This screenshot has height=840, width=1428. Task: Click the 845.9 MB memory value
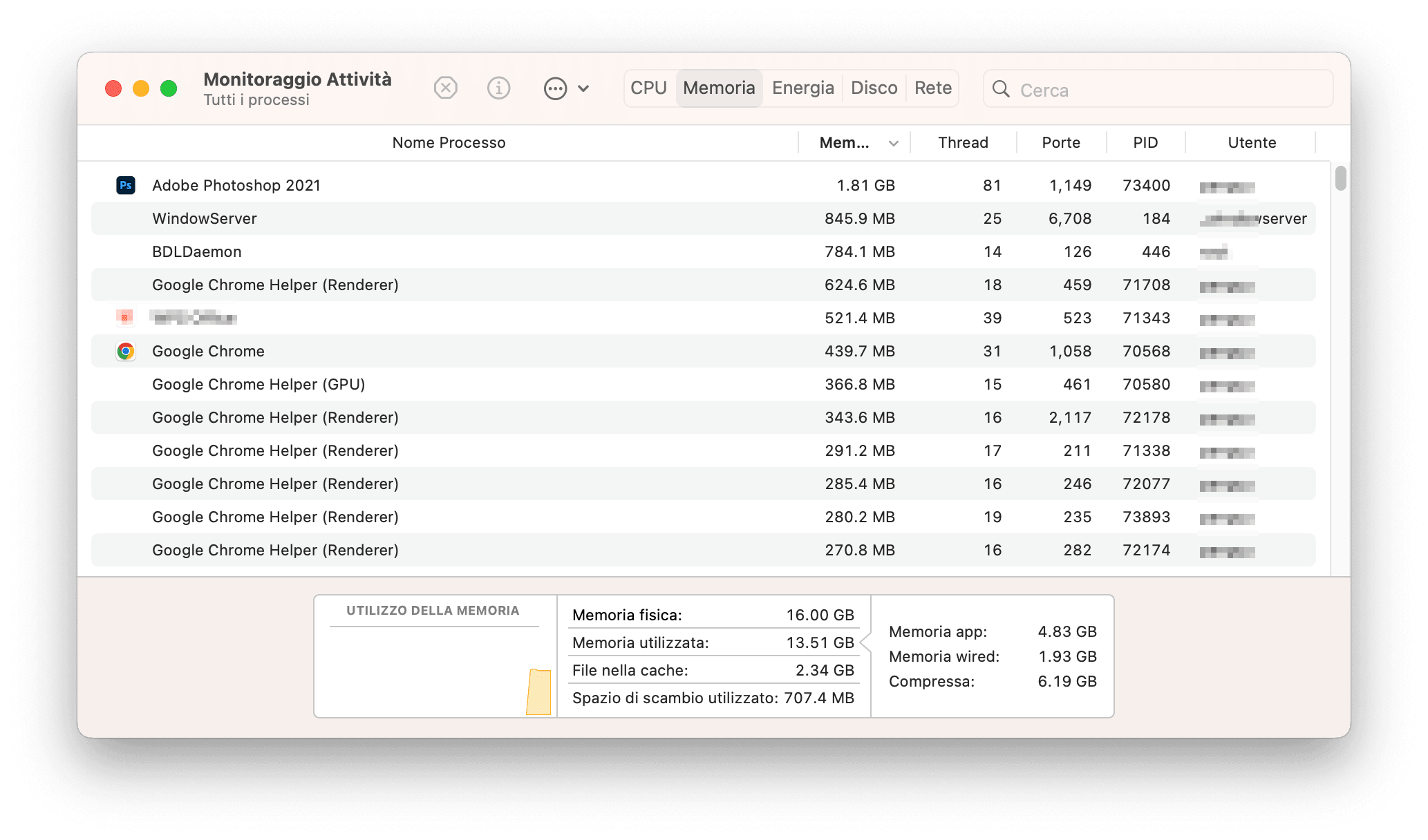[x=860, y=218]
